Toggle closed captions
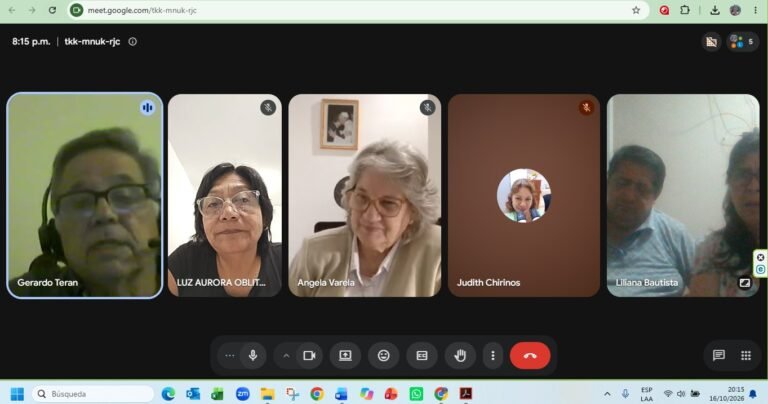Image resolution: width=768 pixels, height=404 pixels. 422,356
